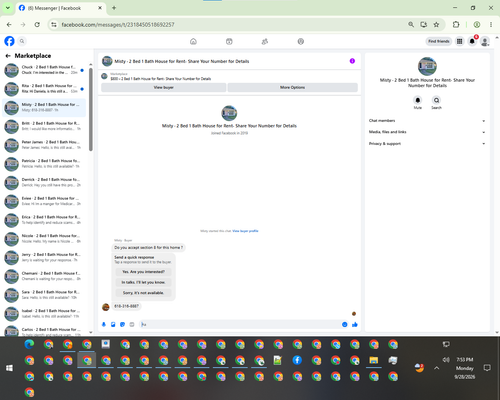Viewport: 500px width, 400px height.
Task: Open Rita's conversation in the list
Action: point(44,89)
